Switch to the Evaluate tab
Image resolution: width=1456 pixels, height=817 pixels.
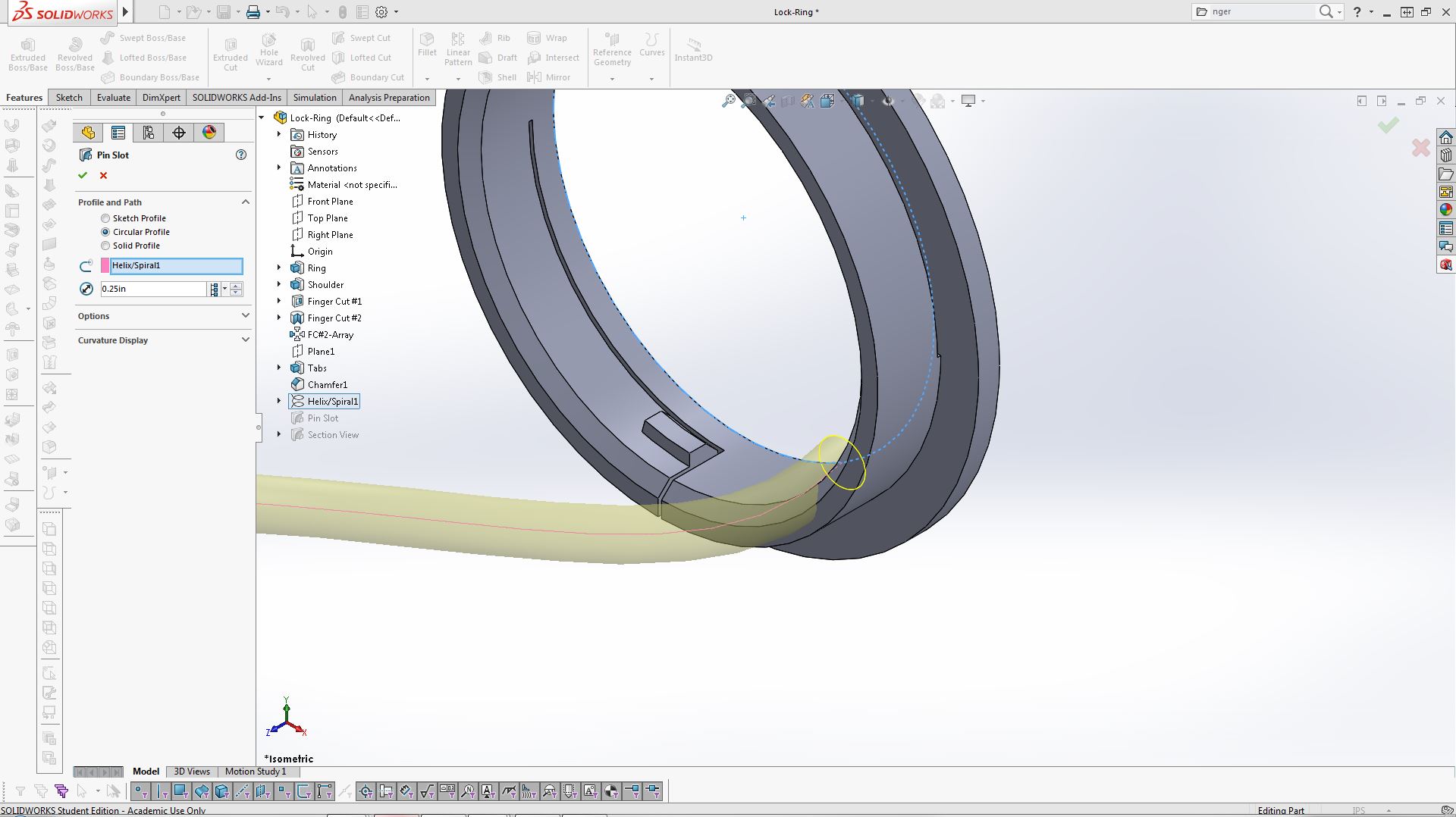[114, 98]
